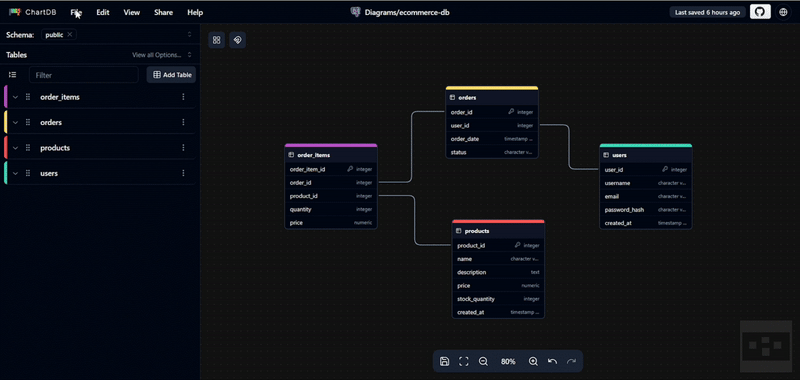
Task: Click the table icon on the products node header
Action: tap(458, 231)
